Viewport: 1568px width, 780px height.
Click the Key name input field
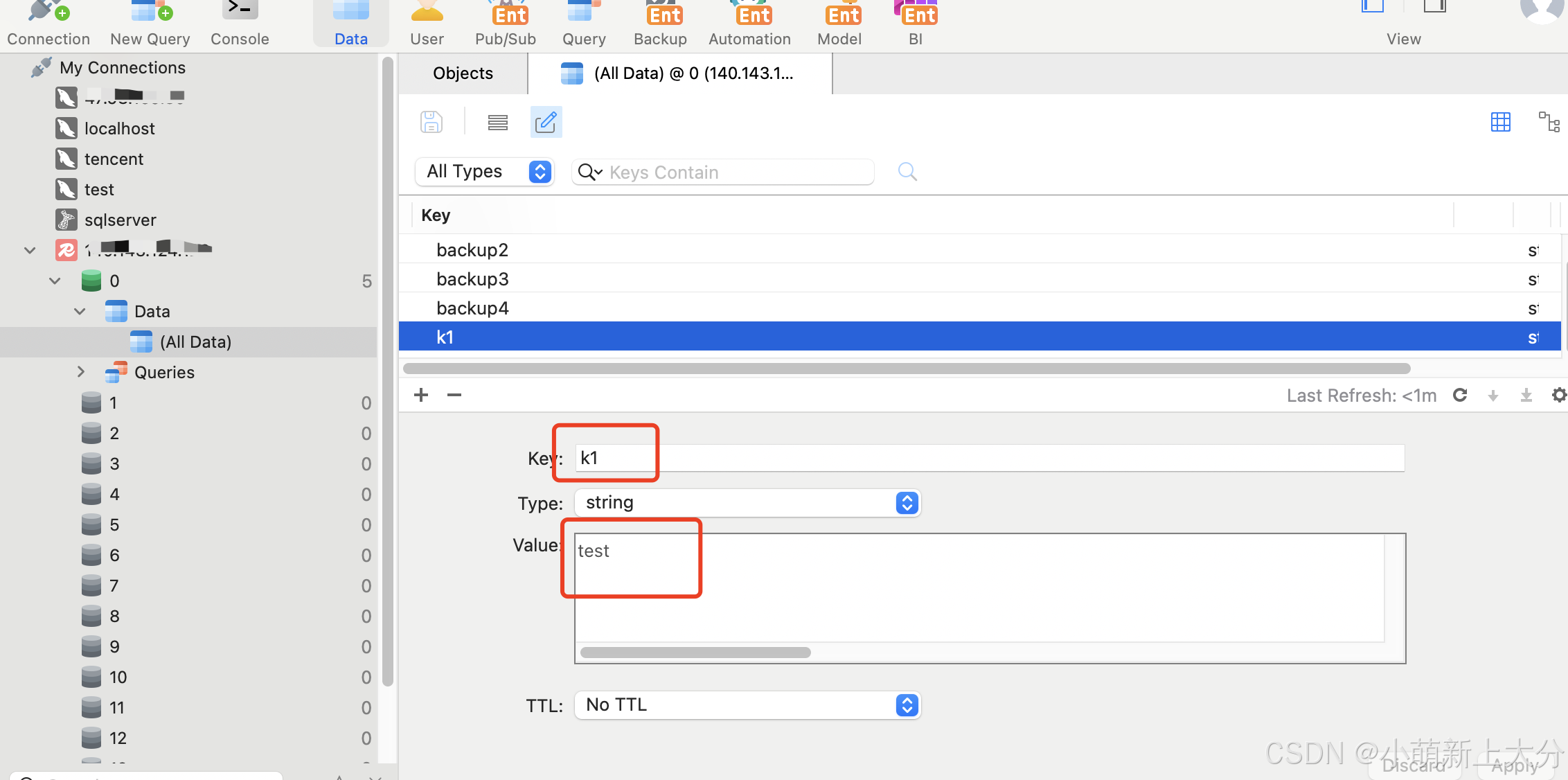pyautogui.click(x=990, y=458)
